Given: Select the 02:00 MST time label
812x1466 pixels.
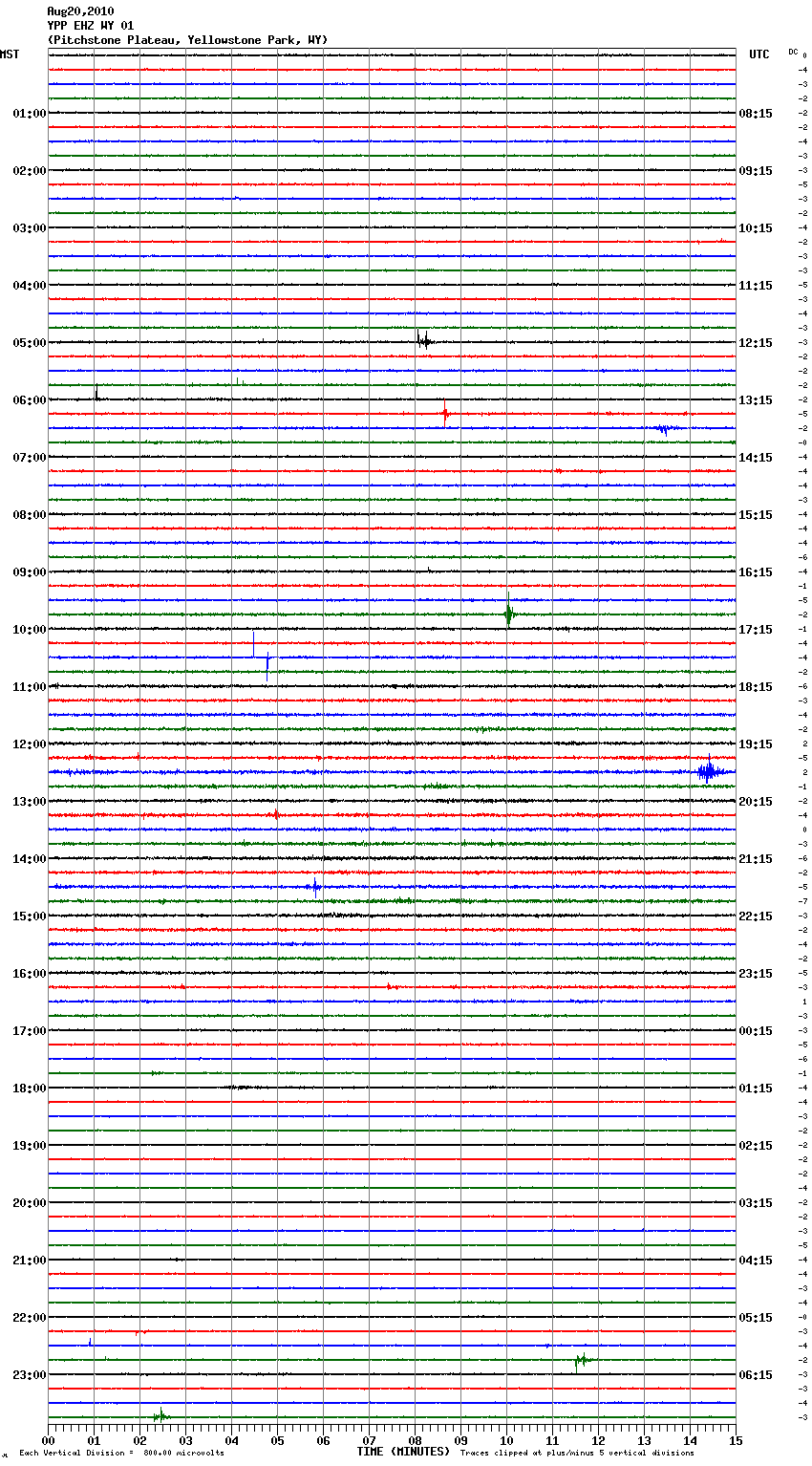Looking at the screenshot, I should coord(30,171).
